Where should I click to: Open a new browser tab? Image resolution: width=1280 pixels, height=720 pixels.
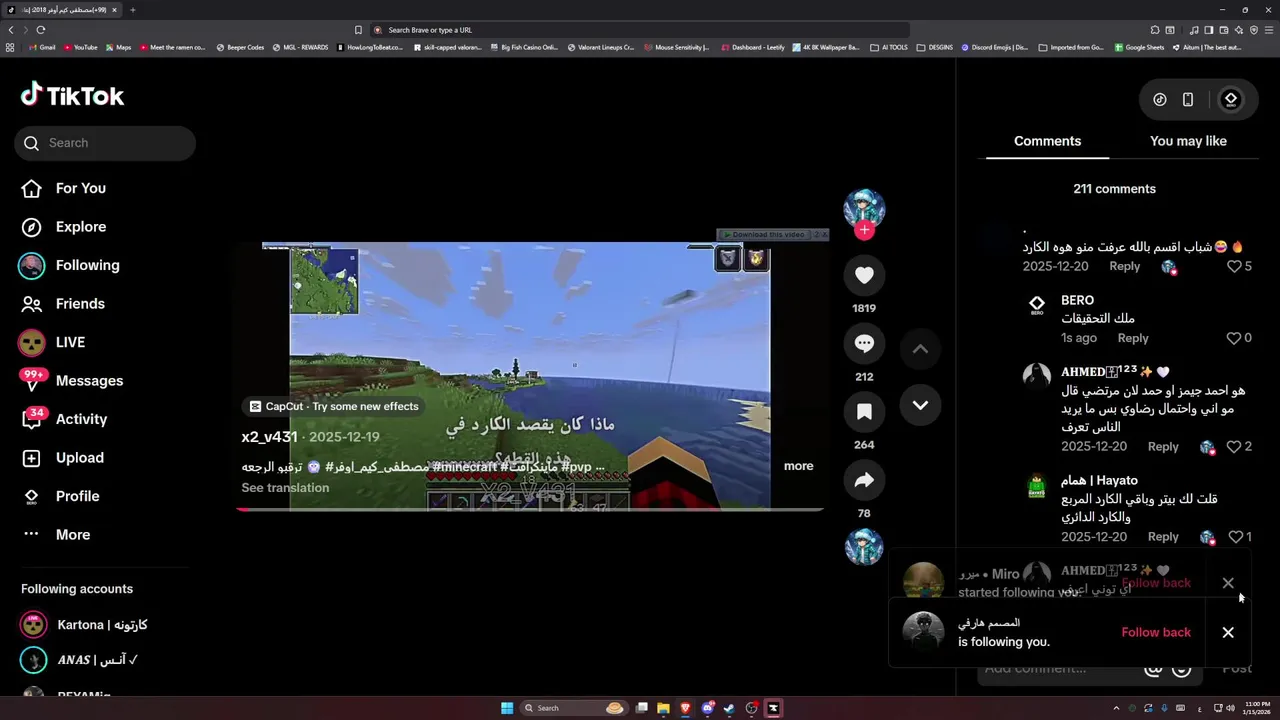tap(132, 10)
